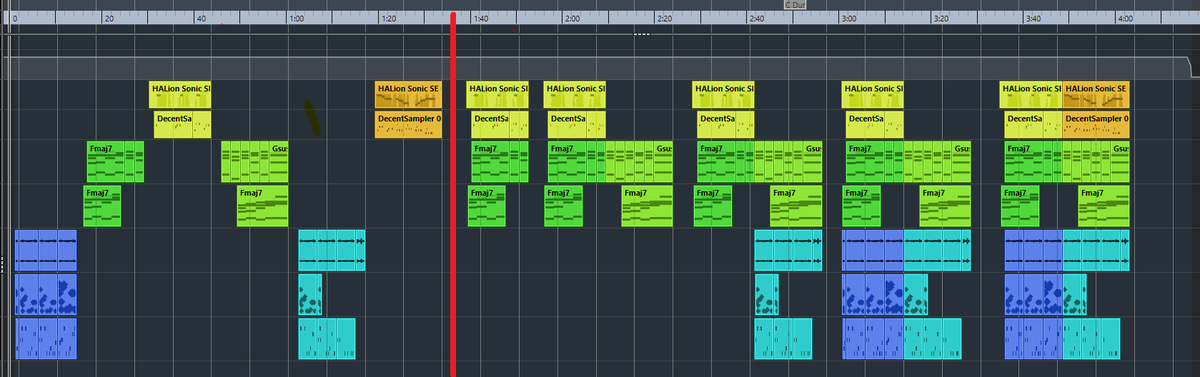
Task: Select the orange HALion Sonic SE clip at 1:20
Action: pos(408,95)
